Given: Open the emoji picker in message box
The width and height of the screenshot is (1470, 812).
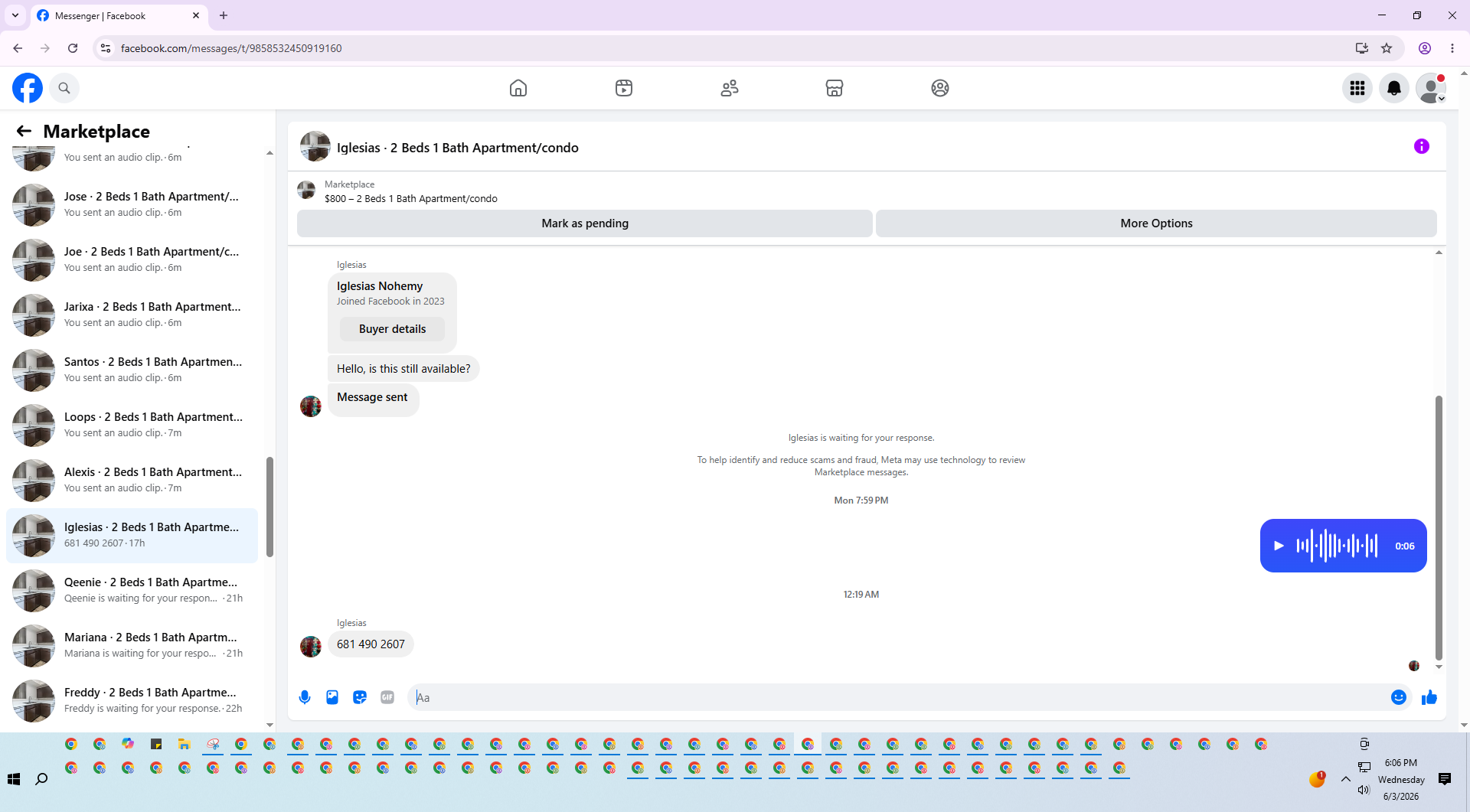Looking at the screenshot, I should tap(1399, 697).
